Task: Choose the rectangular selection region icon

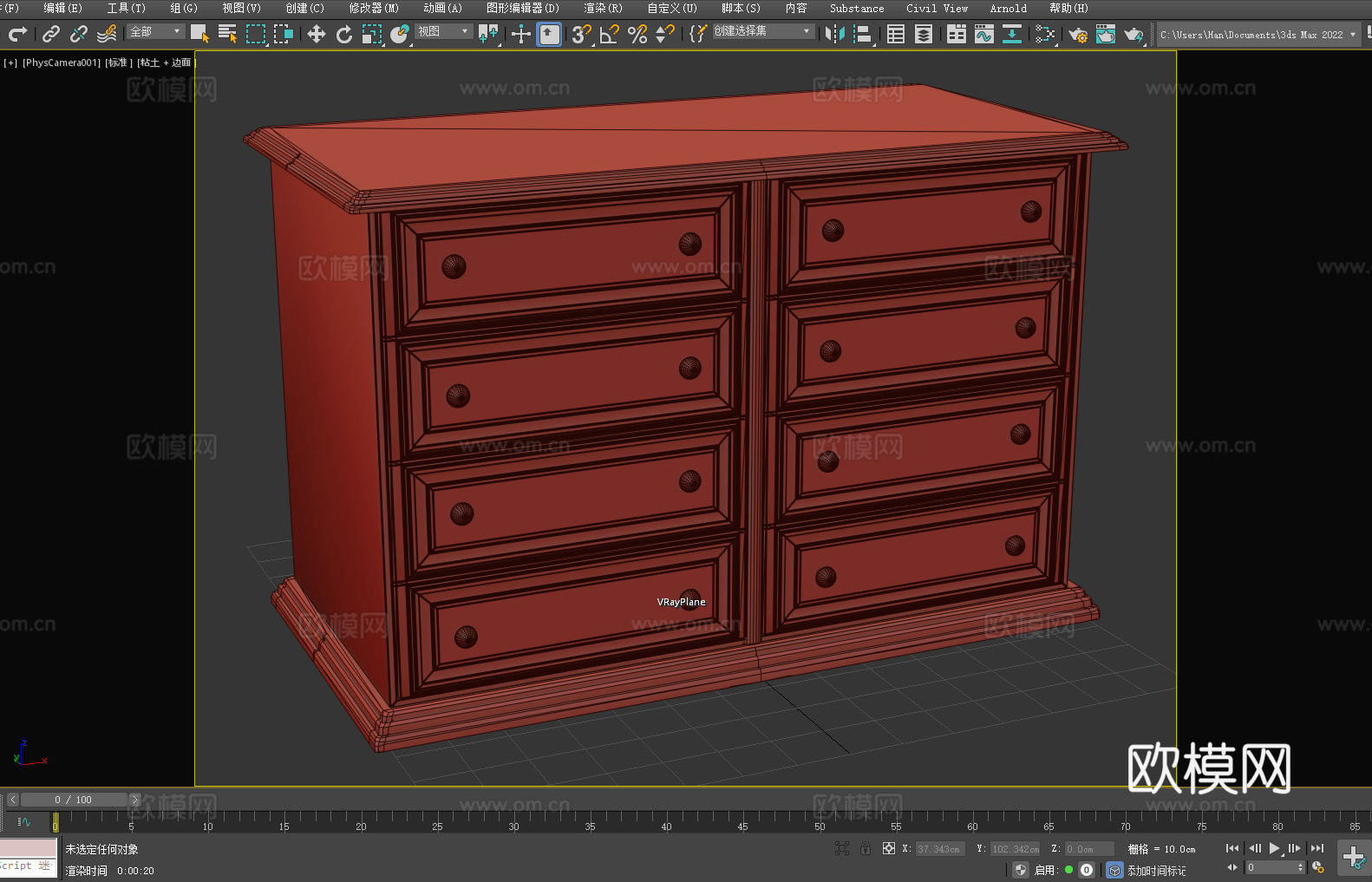Action: coord(256,34)
